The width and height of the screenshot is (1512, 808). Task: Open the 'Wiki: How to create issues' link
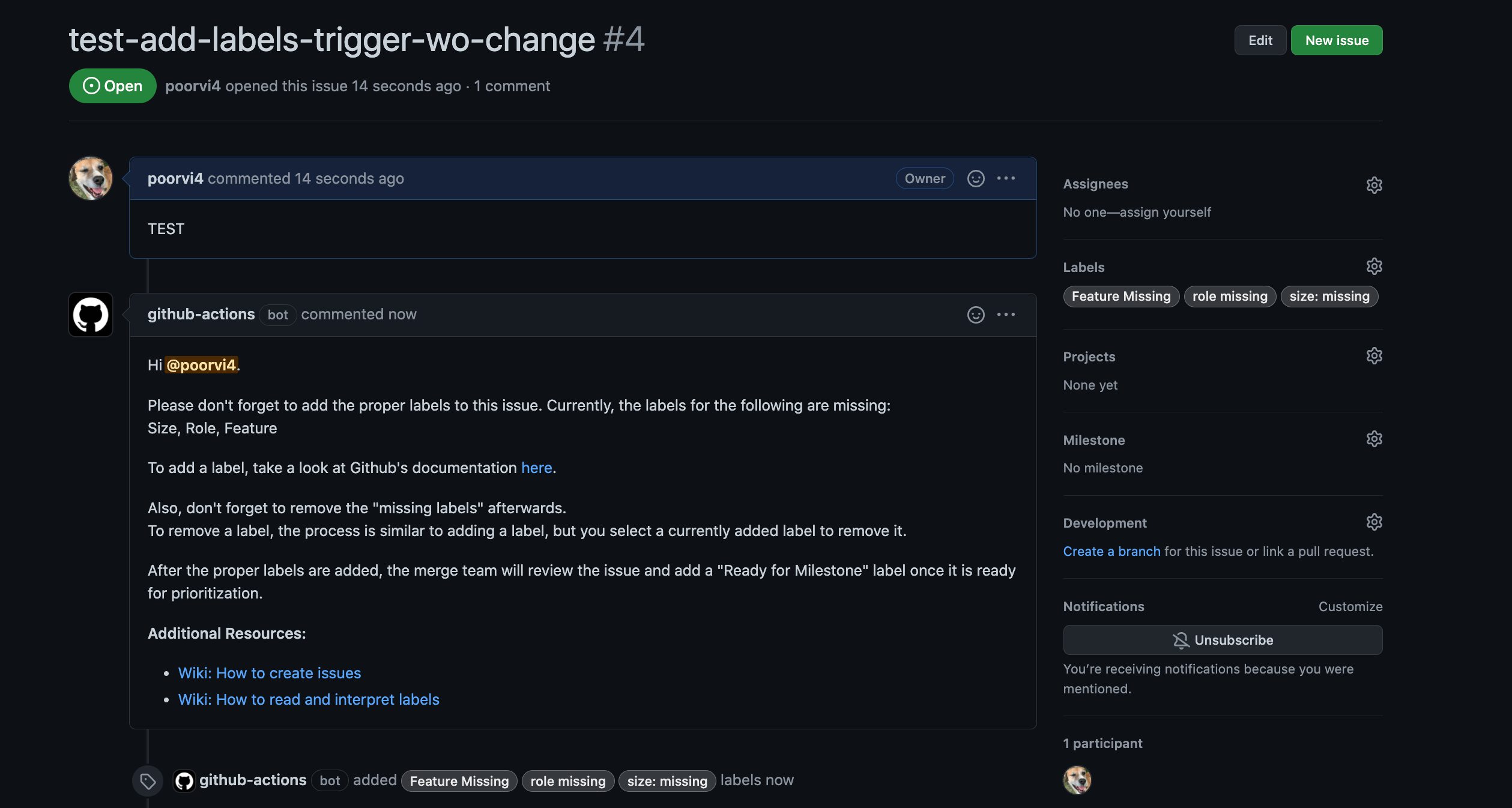(270, 673)
